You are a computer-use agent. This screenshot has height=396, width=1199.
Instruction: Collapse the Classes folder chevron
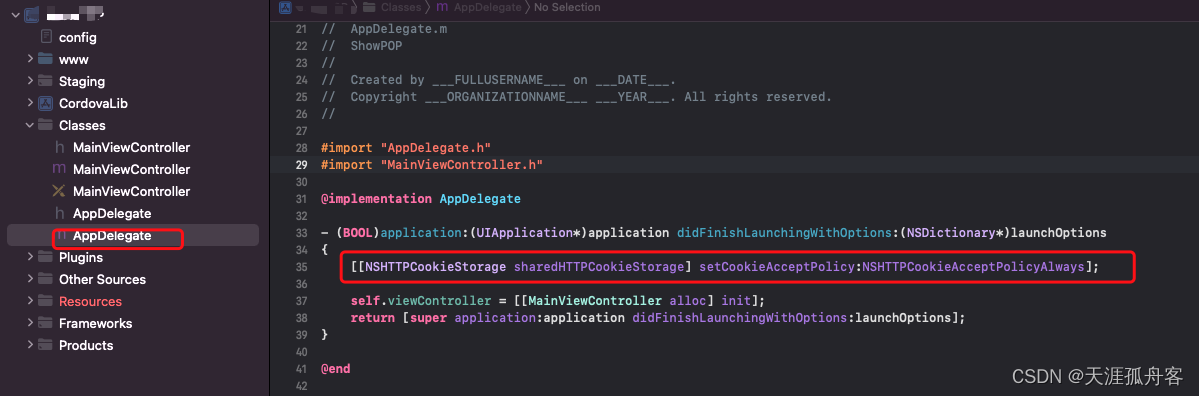30,125
